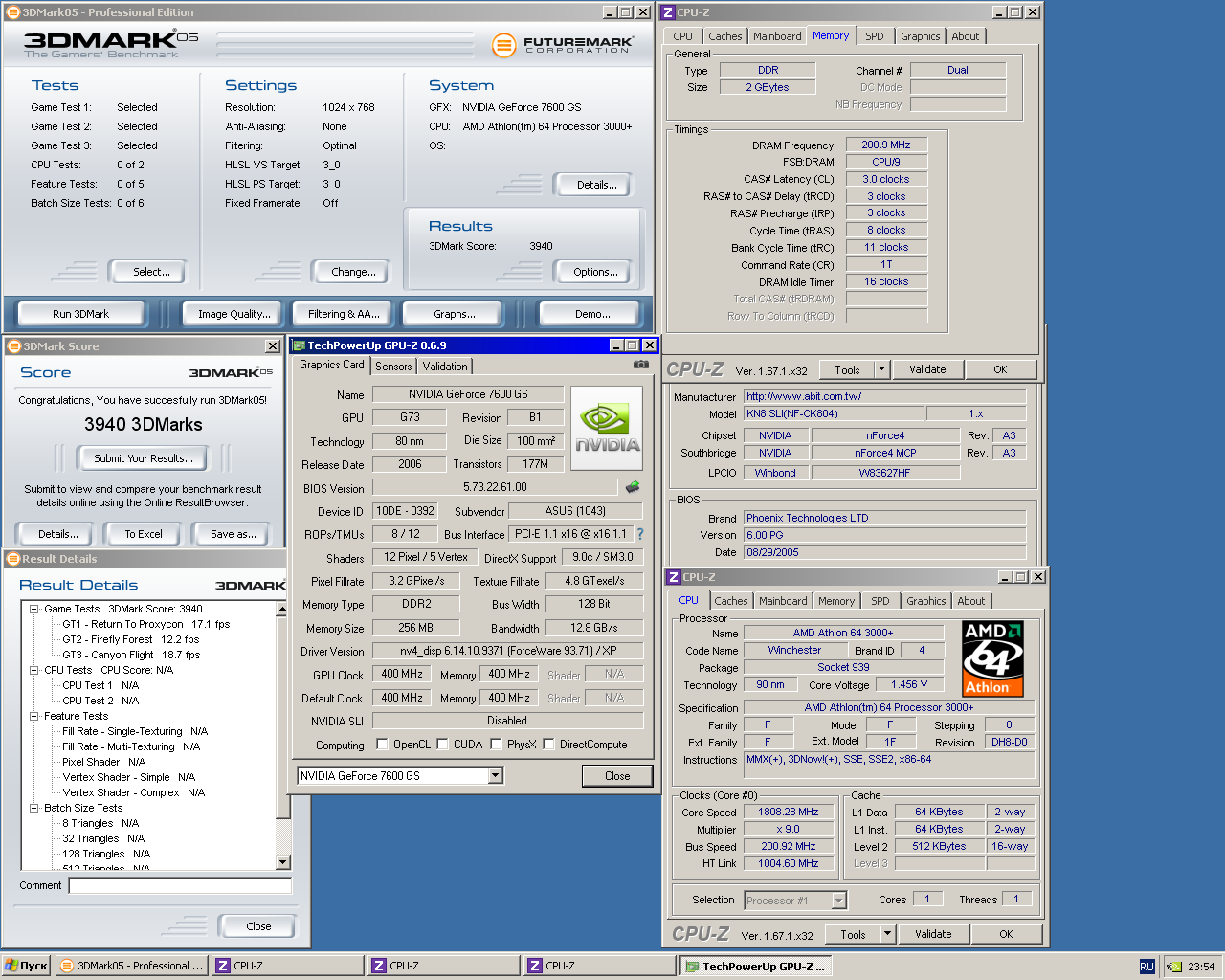Enable the PhysX checkbox
1225x980 pixels.
pyautogui.click(x=496, y=744)
